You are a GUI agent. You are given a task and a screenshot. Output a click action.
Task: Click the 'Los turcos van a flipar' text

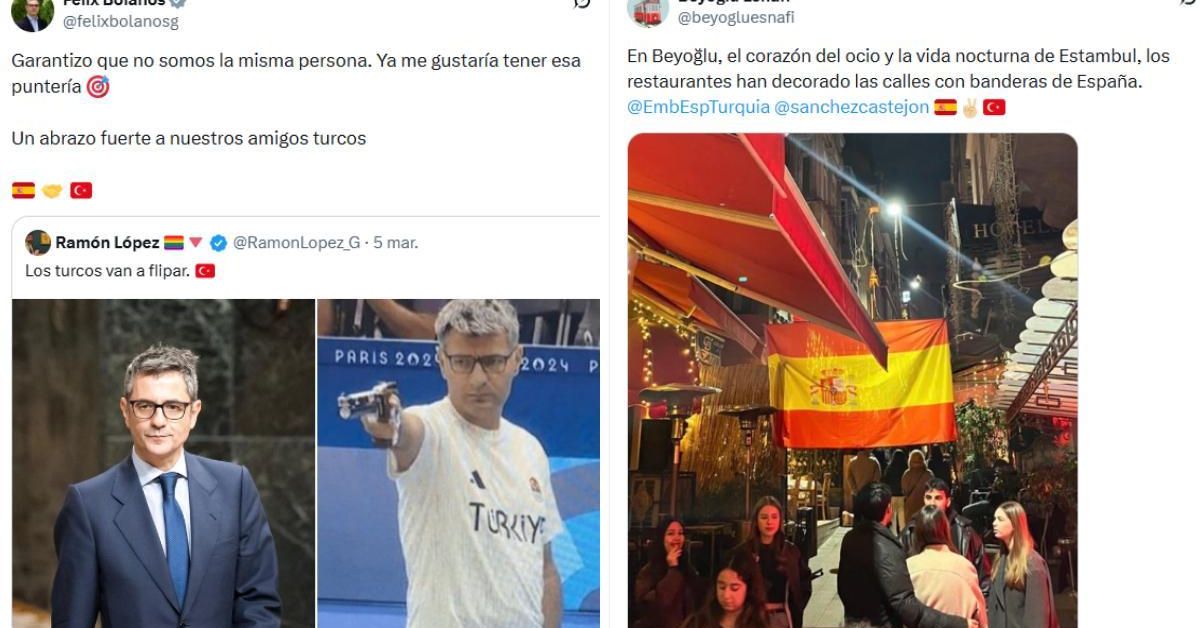pyautogui.click(x=107, y=270)
